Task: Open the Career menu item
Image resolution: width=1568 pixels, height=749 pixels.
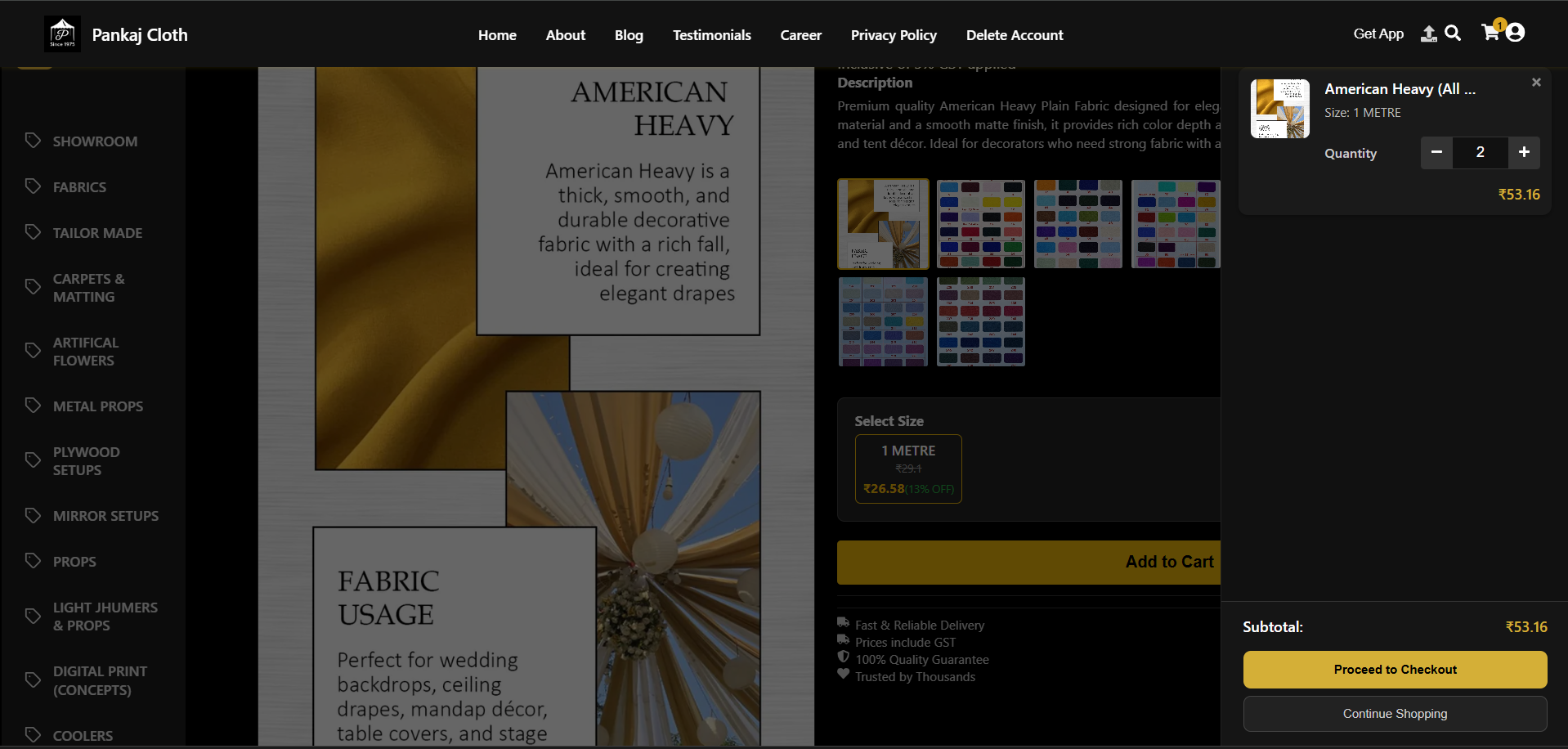Action: click(x=801, y=35)
